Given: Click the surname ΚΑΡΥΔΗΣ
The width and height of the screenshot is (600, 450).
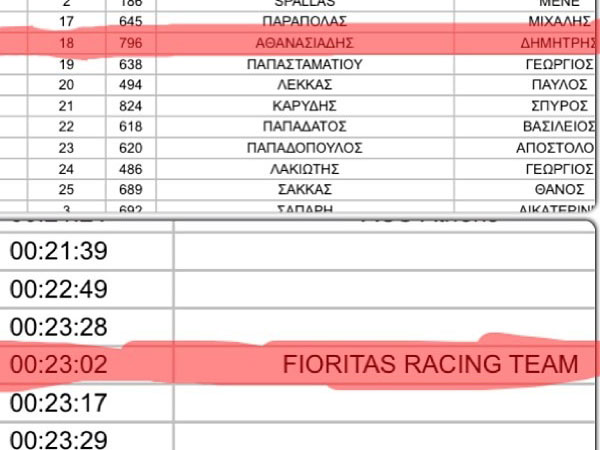Looking at the screenshot, I should [x=305, y=106].
